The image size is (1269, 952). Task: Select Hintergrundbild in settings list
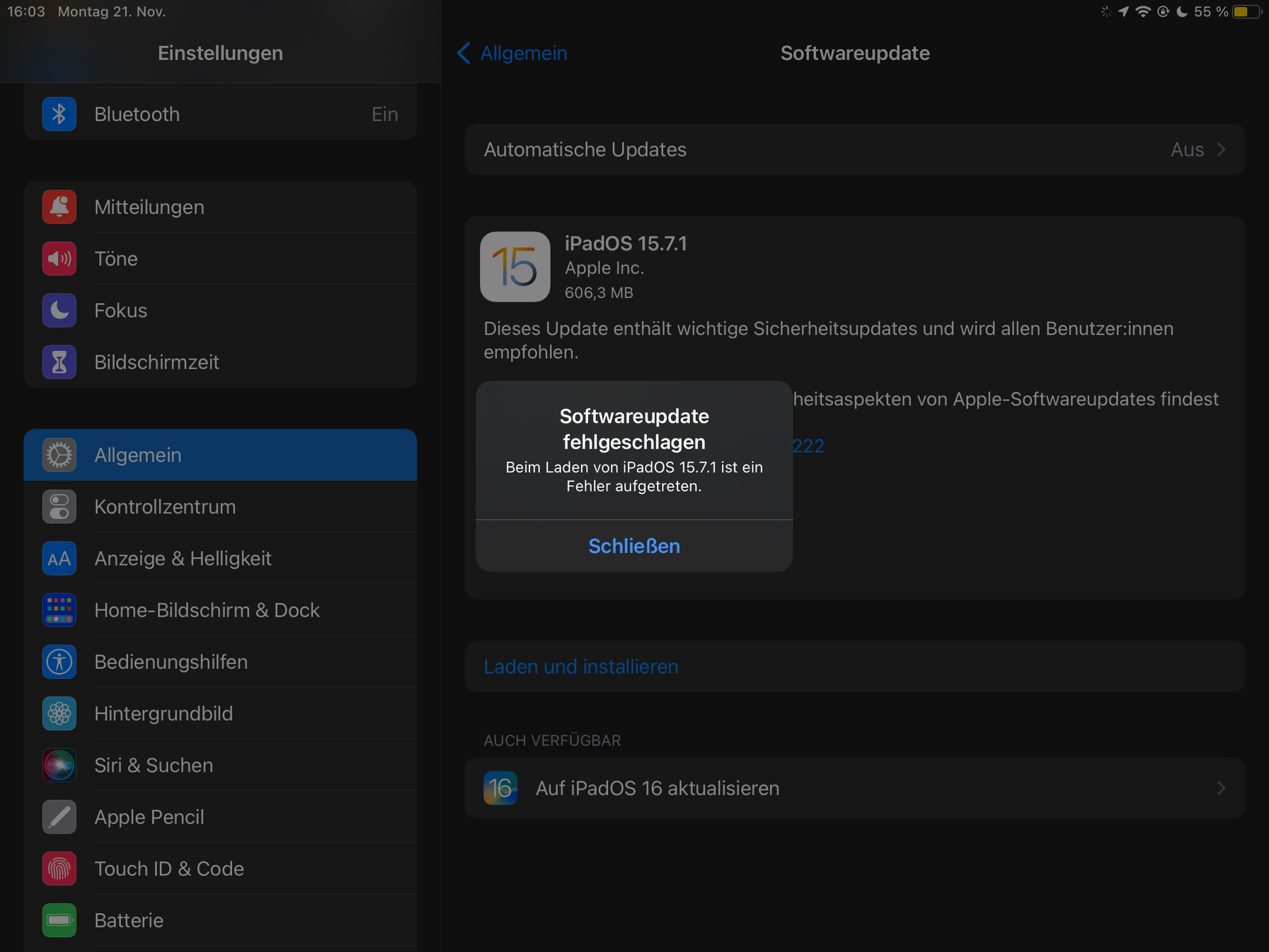[x=220, y=713]
